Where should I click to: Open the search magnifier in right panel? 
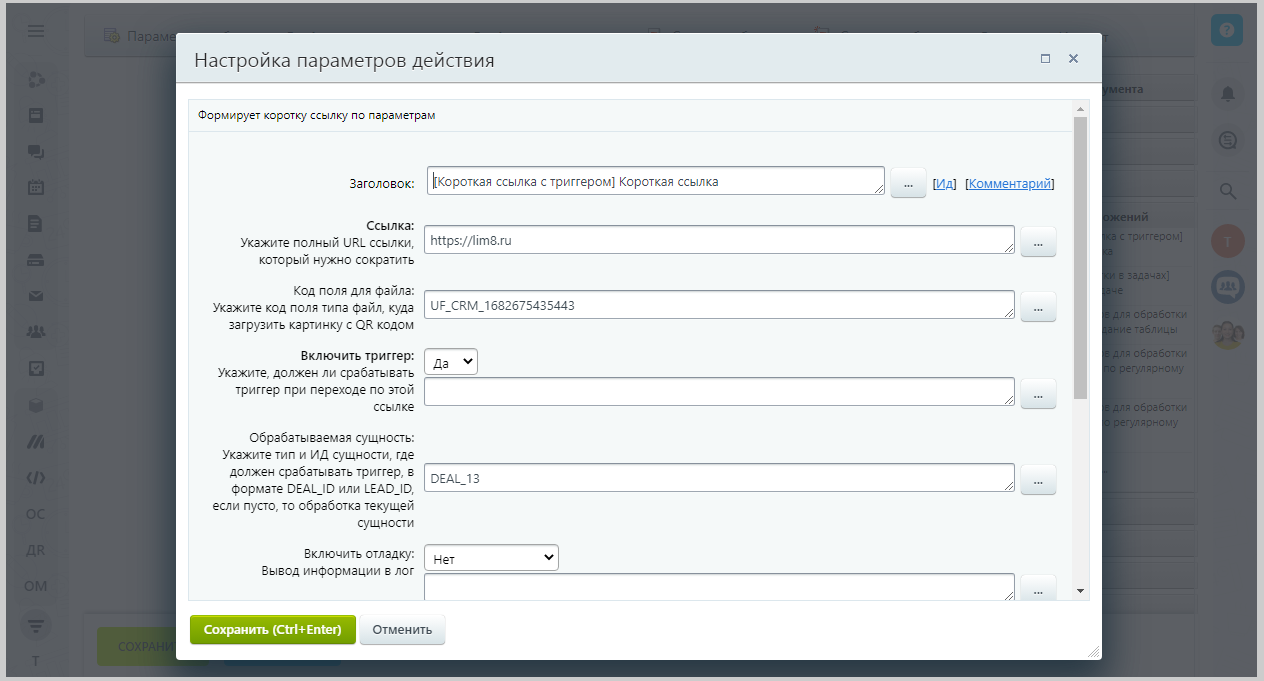coord(1226,190)
